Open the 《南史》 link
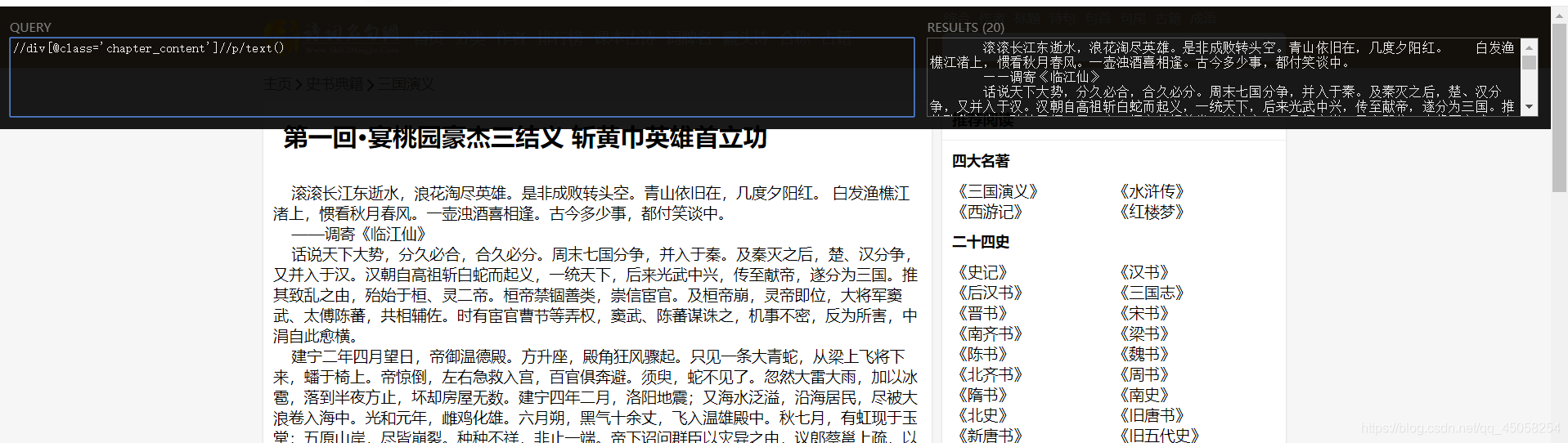 pyautogui.click(x=1144, y=395)
